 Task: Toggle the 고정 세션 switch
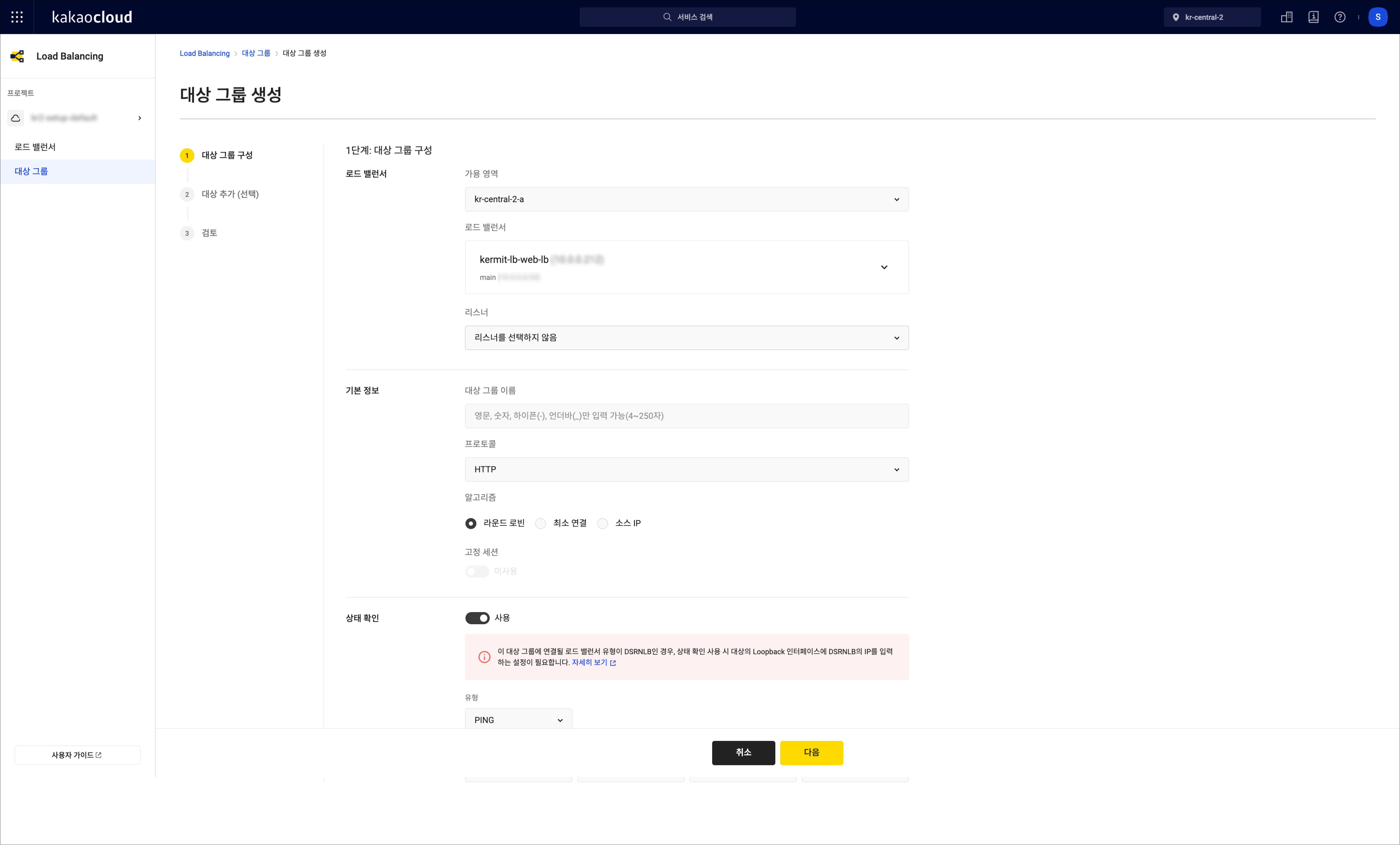[x=477, y=571]
